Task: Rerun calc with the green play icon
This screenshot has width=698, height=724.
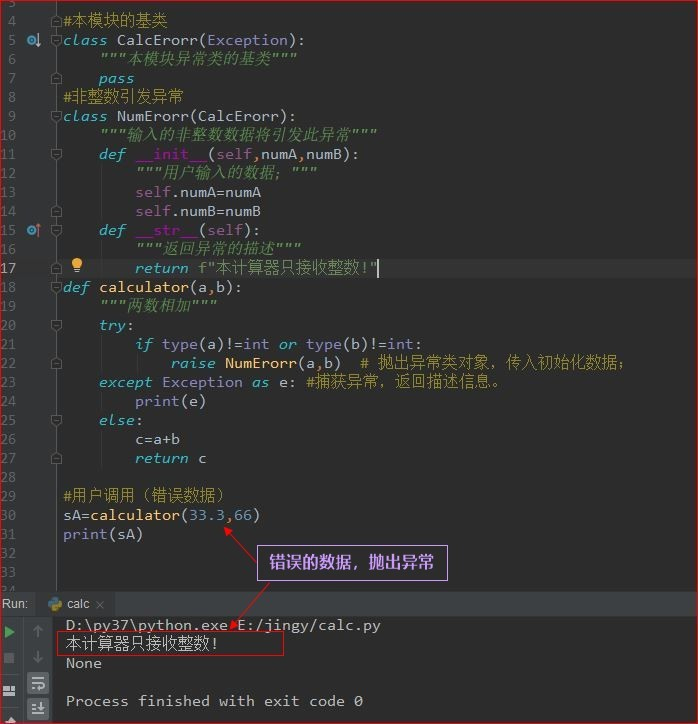Action: 10,632
